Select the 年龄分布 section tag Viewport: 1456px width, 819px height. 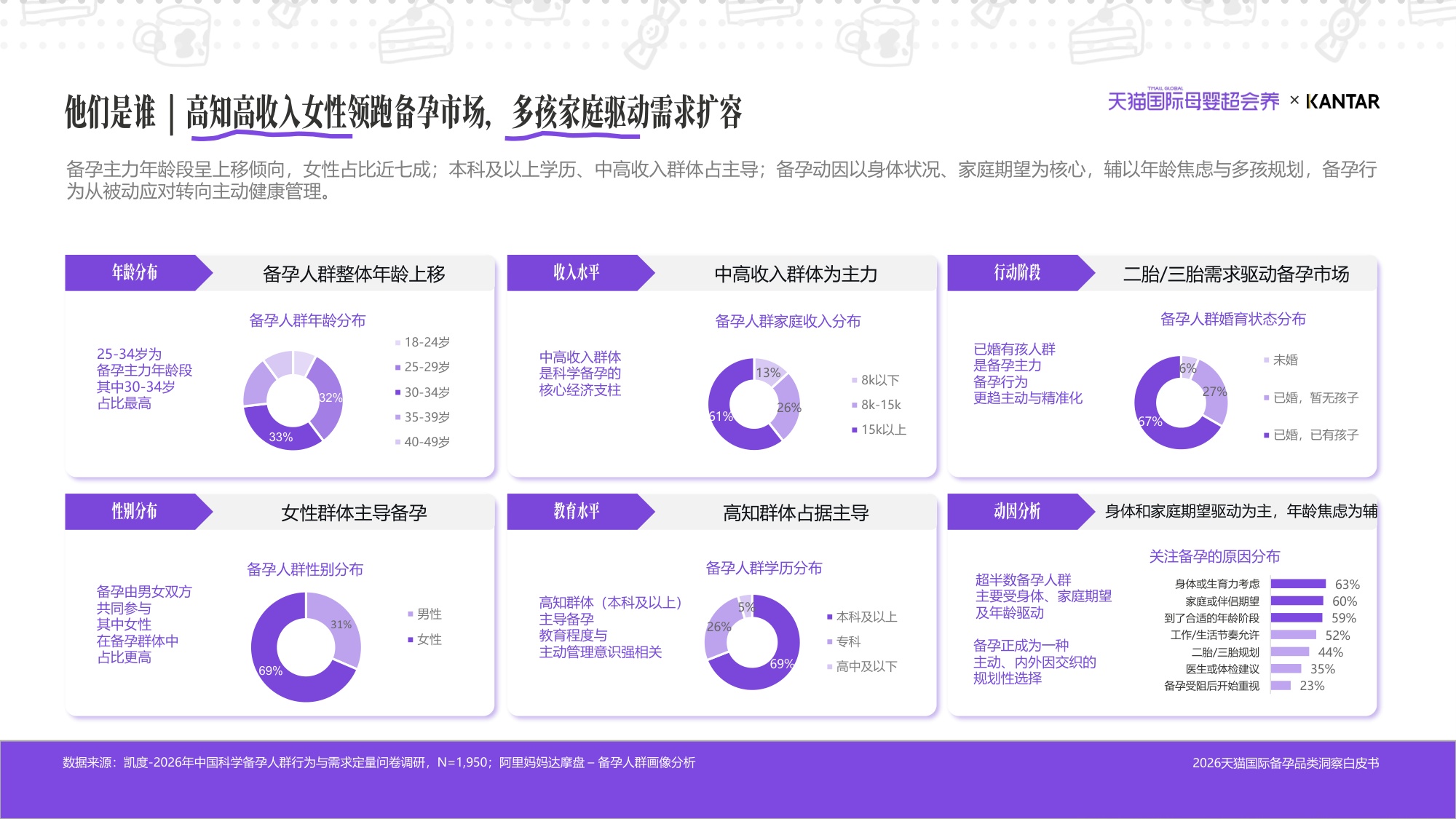[138, 273]
